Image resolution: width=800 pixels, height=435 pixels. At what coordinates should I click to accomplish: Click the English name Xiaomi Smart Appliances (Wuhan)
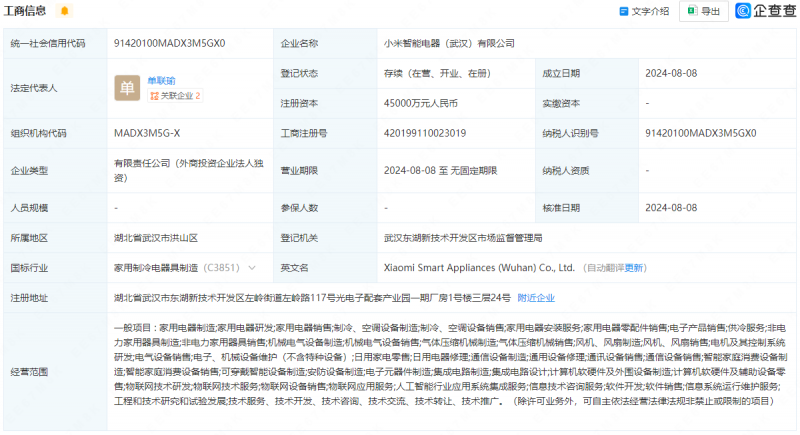click(480, 268)
